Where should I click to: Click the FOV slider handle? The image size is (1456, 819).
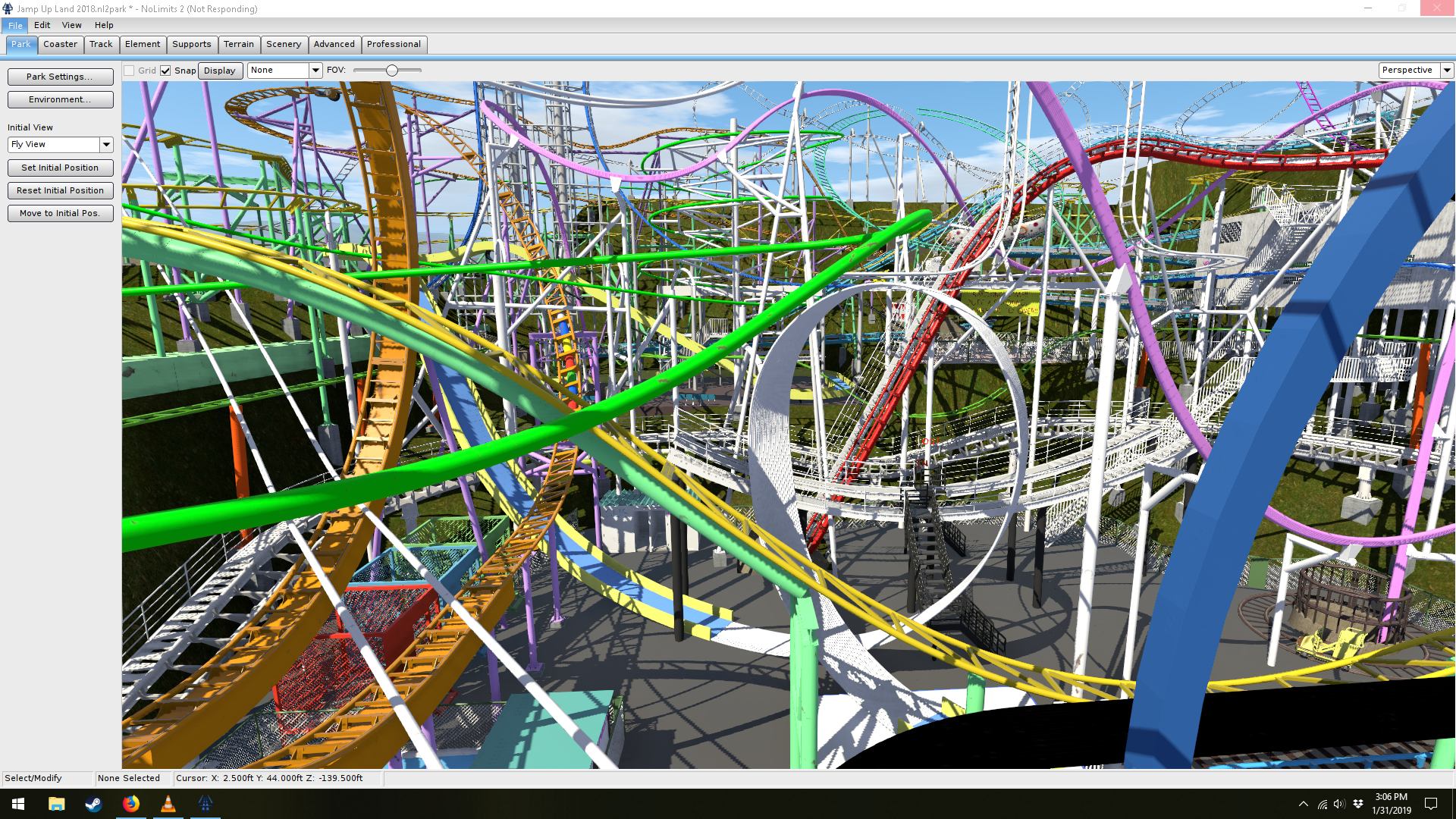pos(392,71)
